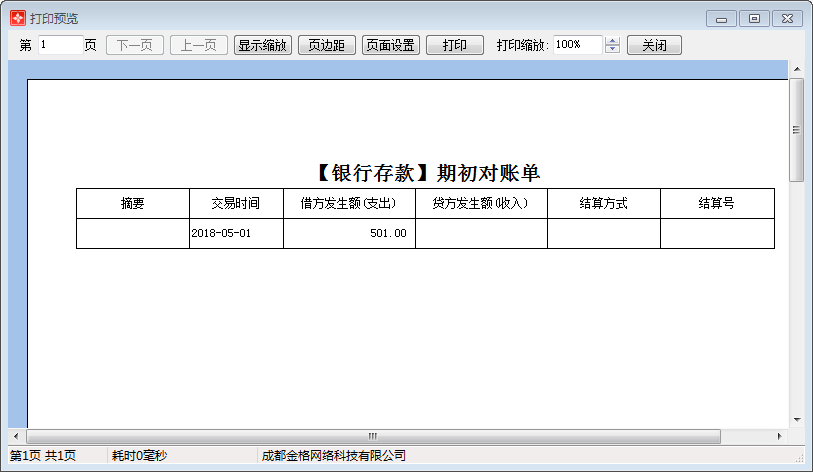Click the print zoom spinner up arrow
Screen dimensions: 813x472
coord(613,41)
